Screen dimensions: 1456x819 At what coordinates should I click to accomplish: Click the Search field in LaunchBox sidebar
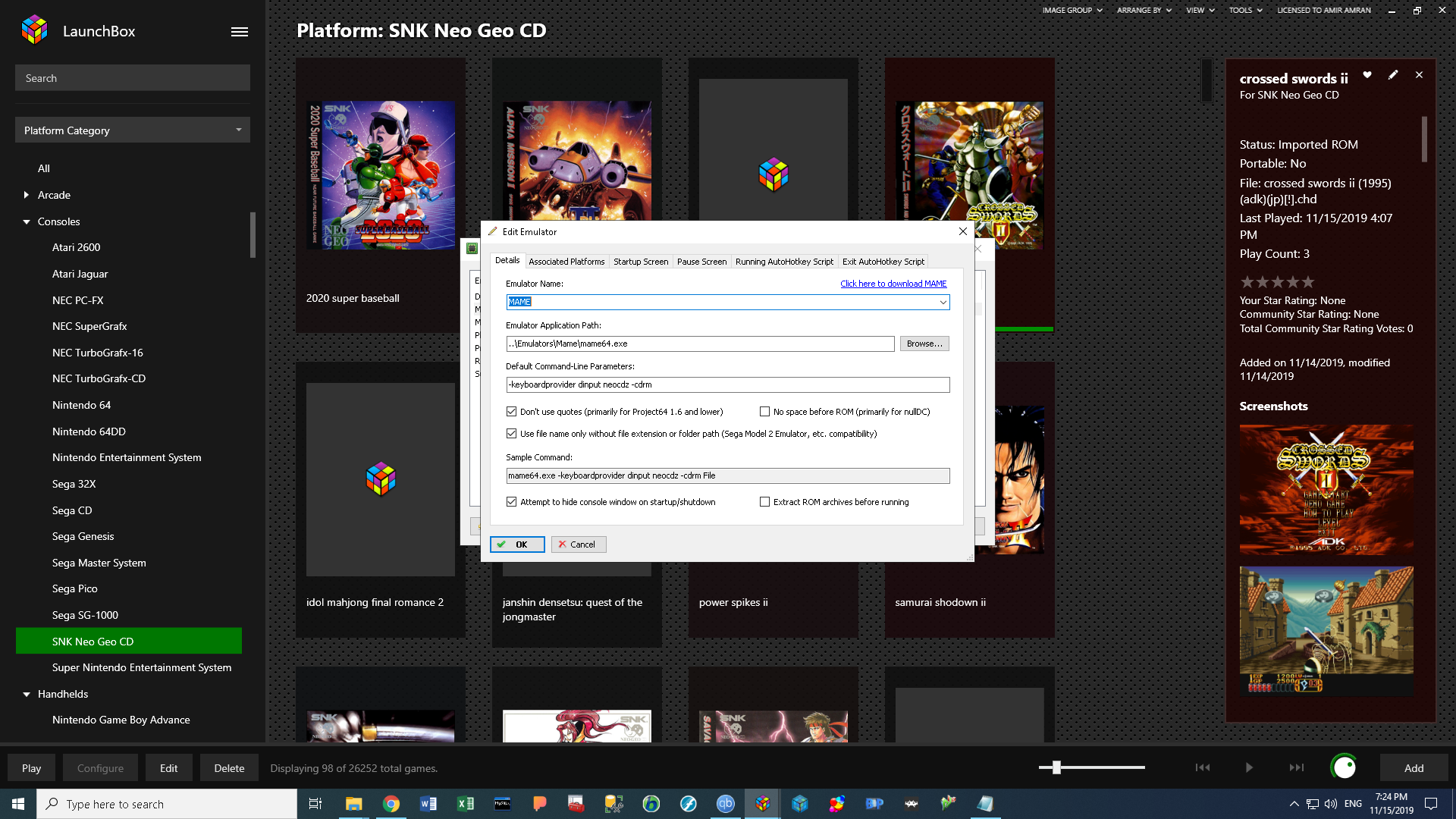click(133, 78)
